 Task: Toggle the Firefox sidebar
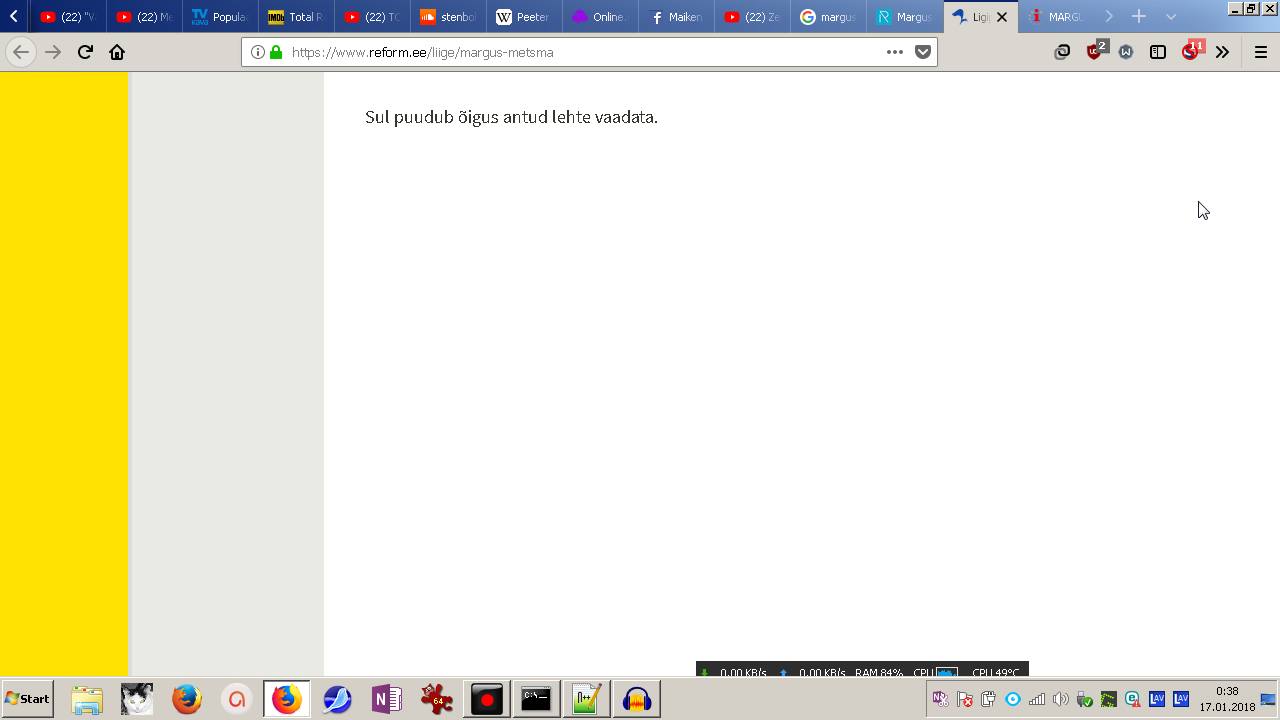[1158, 52]
